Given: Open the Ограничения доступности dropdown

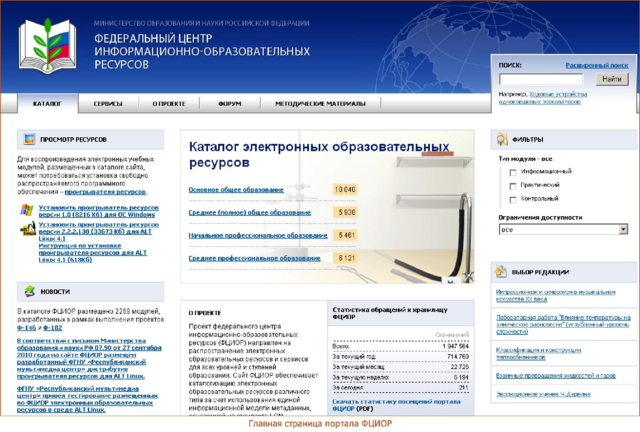Looking at the screenshot, I should tap(563, 229).
